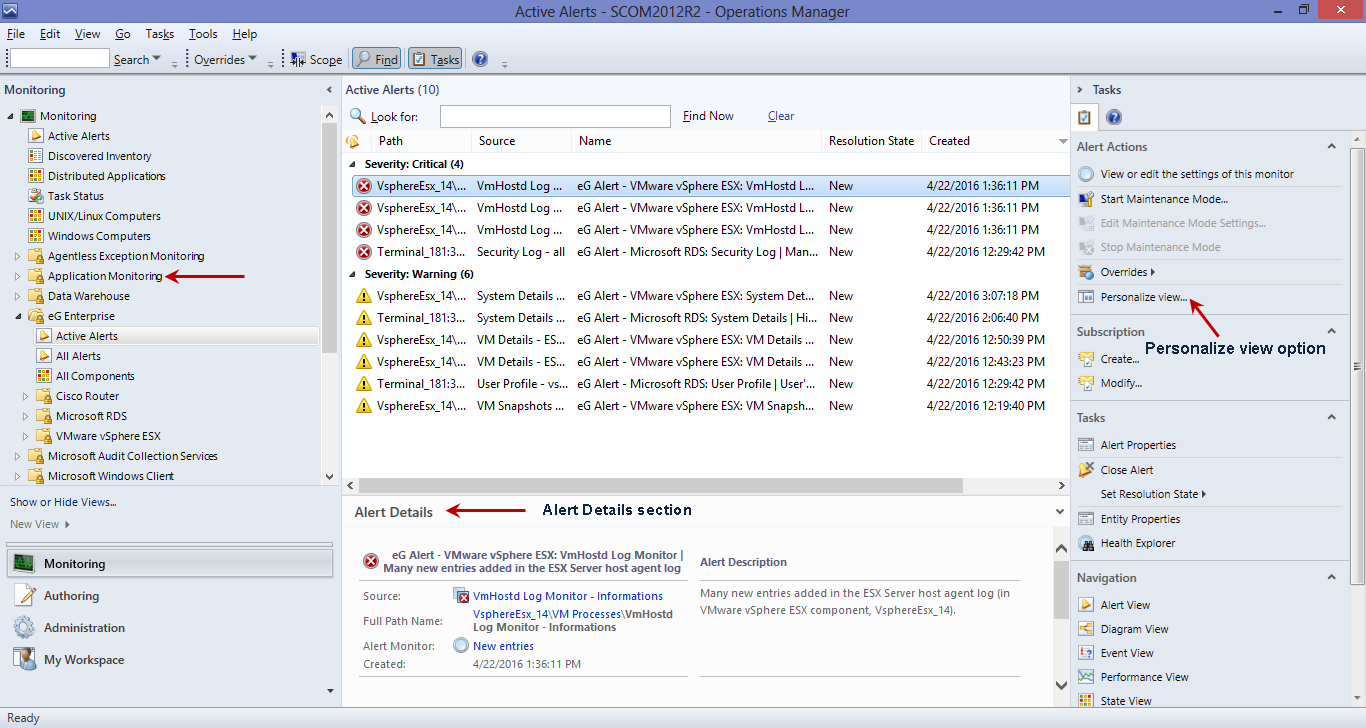
Task: Collapse the Subscription section
Action: pyautogui.click(x=1331, y=332)
